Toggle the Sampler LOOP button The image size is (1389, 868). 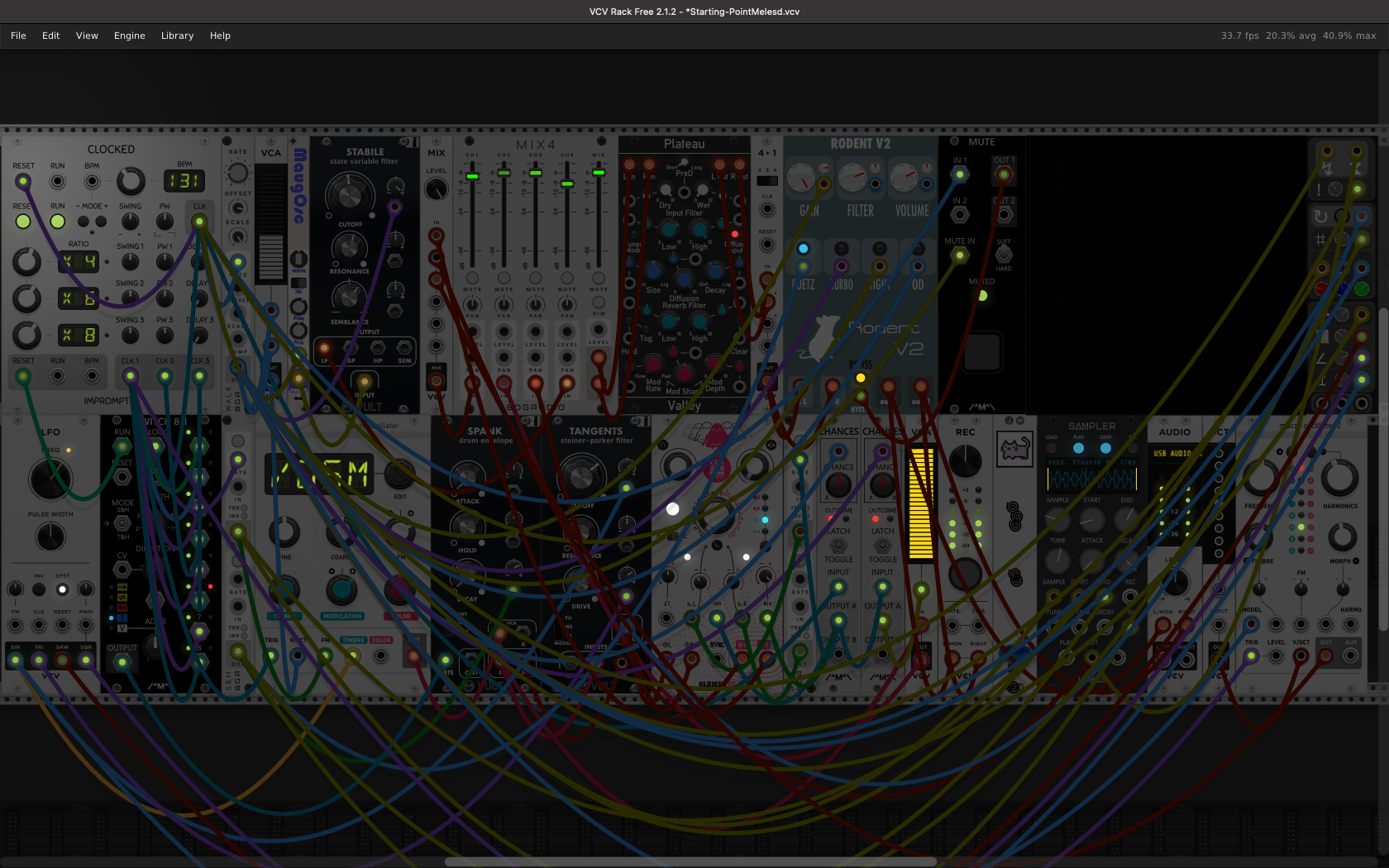coord(1105,448)
